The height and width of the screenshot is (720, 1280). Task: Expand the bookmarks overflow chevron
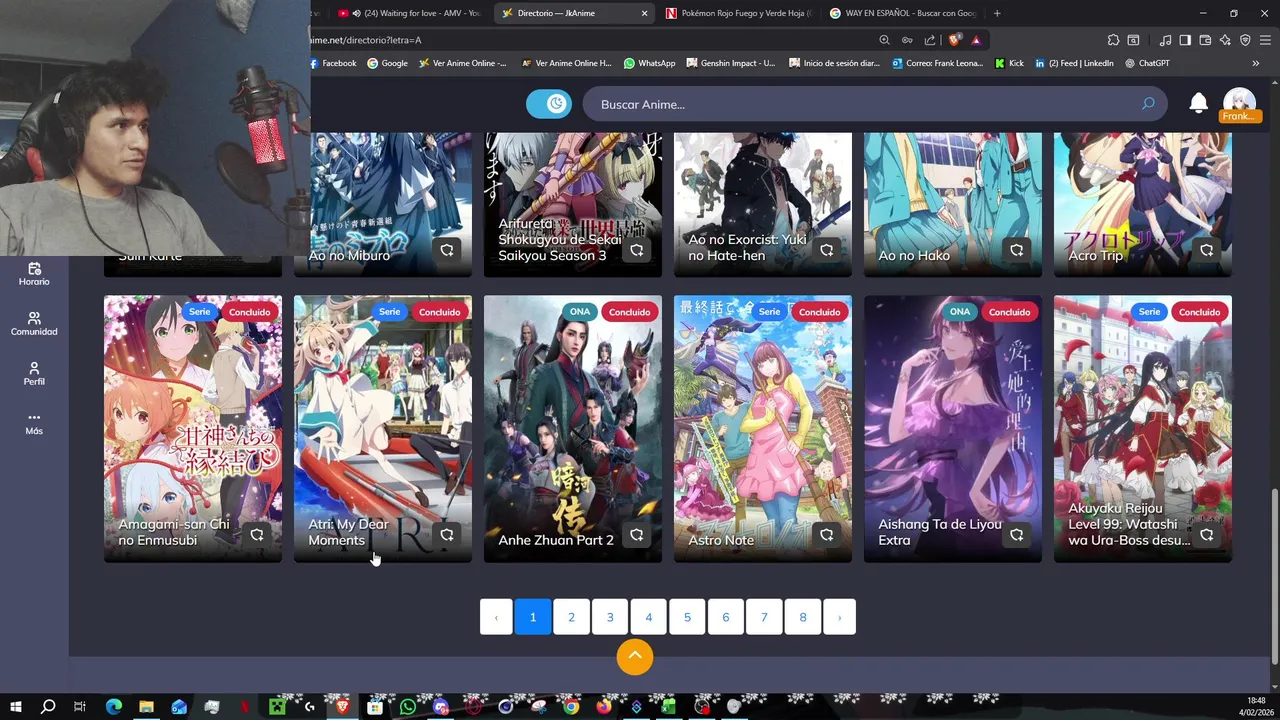(1255, 63)
